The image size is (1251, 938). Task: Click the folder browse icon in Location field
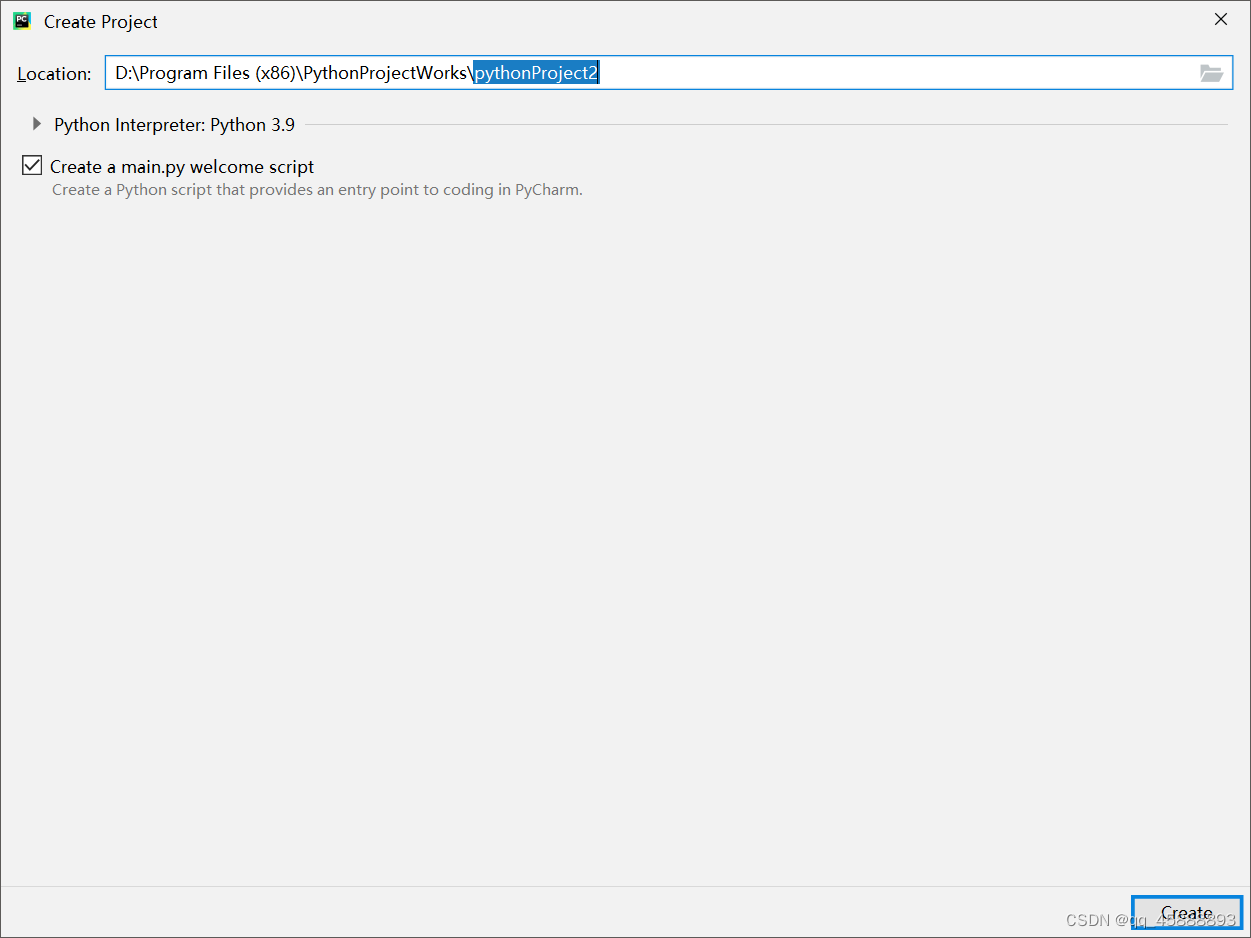point(1211,73)
